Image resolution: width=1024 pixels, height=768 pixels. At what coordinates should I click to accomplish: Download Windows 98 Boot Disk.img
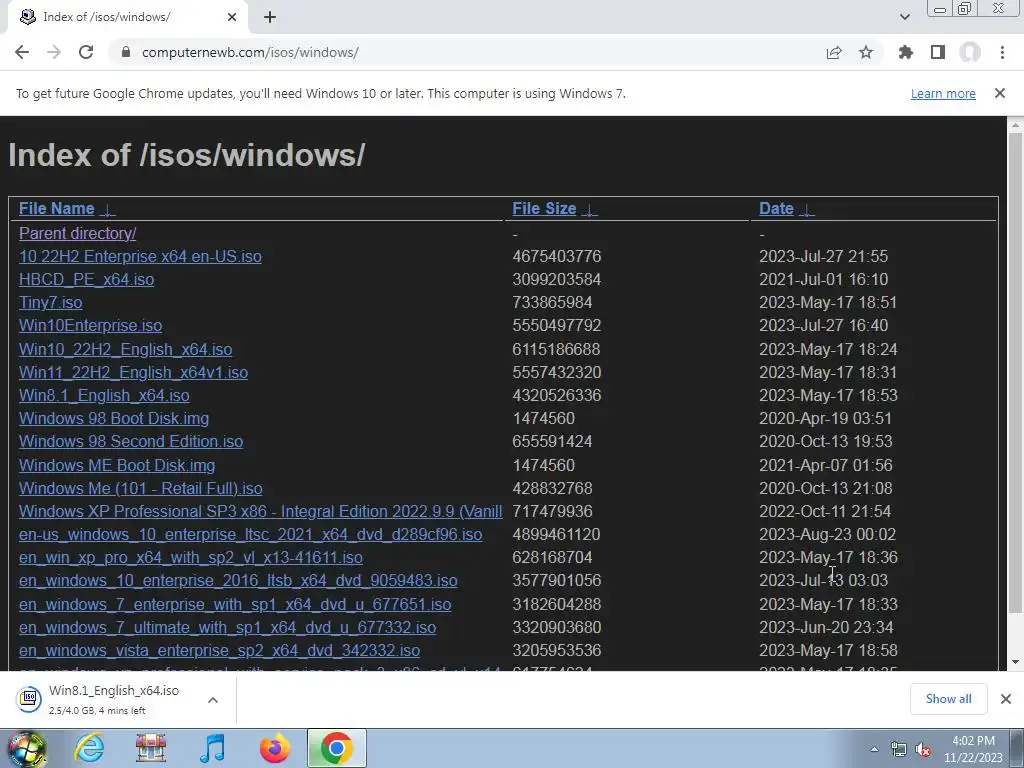pos(114,418)
